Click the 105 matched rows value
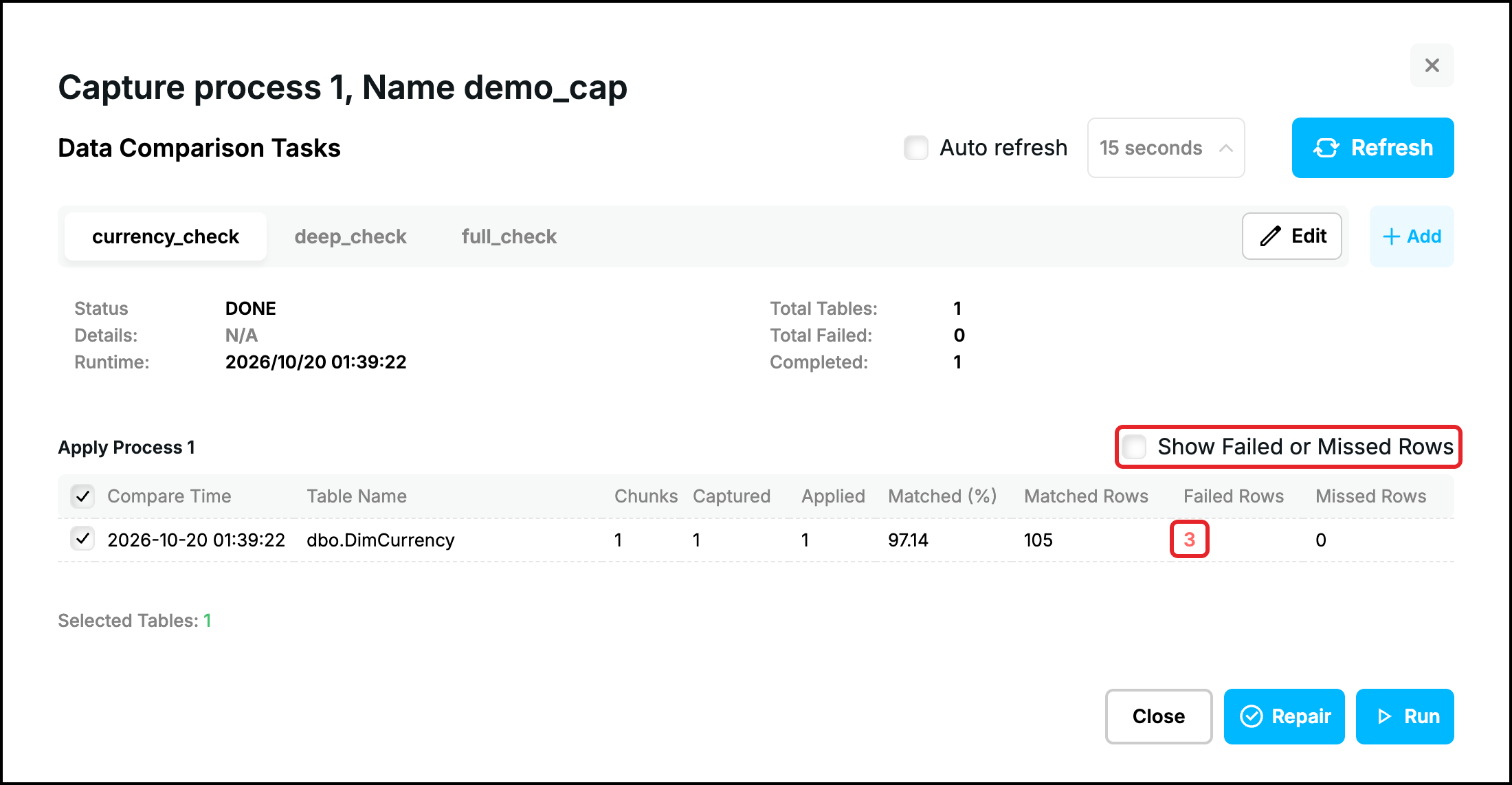The image size is (1512, 785). point(1038,540)
